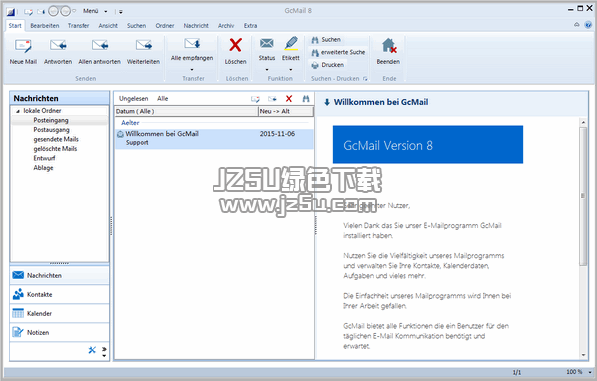The width and height of the screenshot is (597, 381).
Task: Open the Kalender section
Action: [x=59, y=313]
